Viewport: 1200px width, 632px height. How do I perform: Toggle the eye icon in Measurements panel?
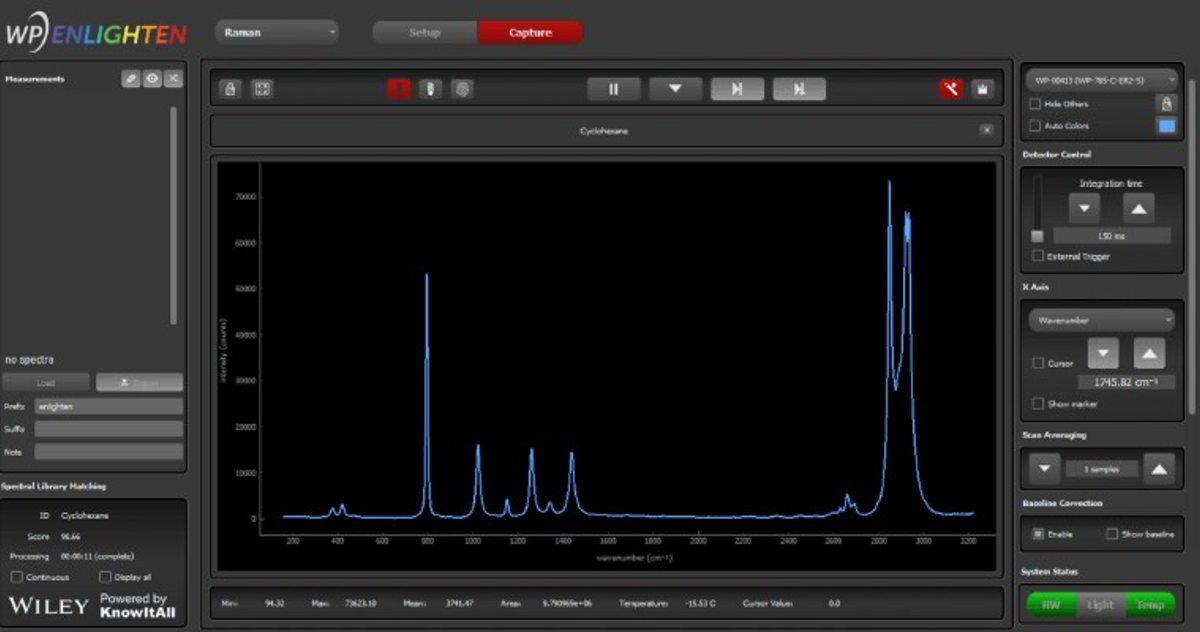(152, 79)
